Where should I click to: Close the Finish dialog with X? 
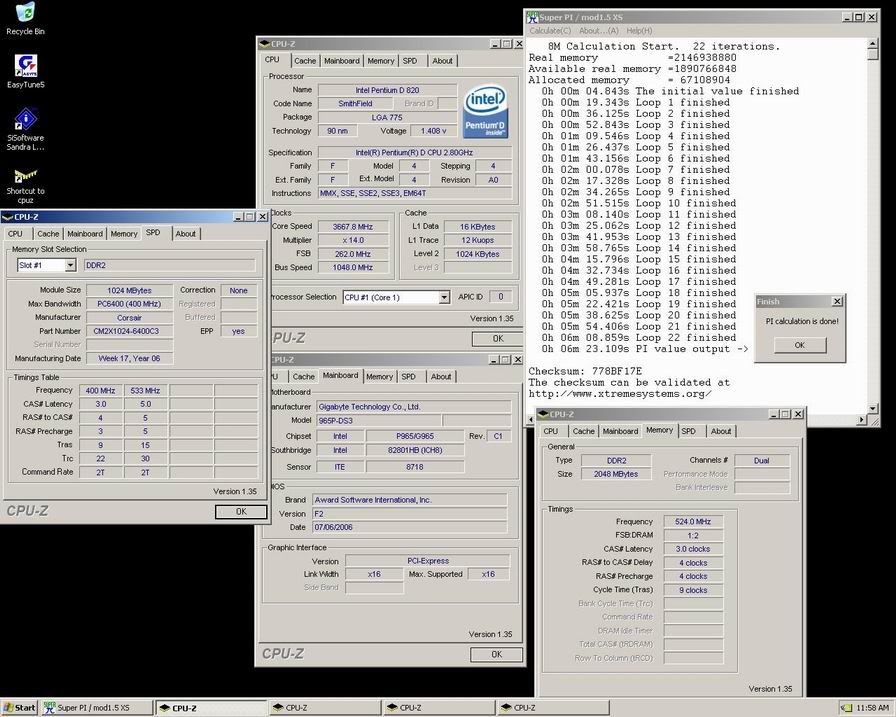click(837, 301)
